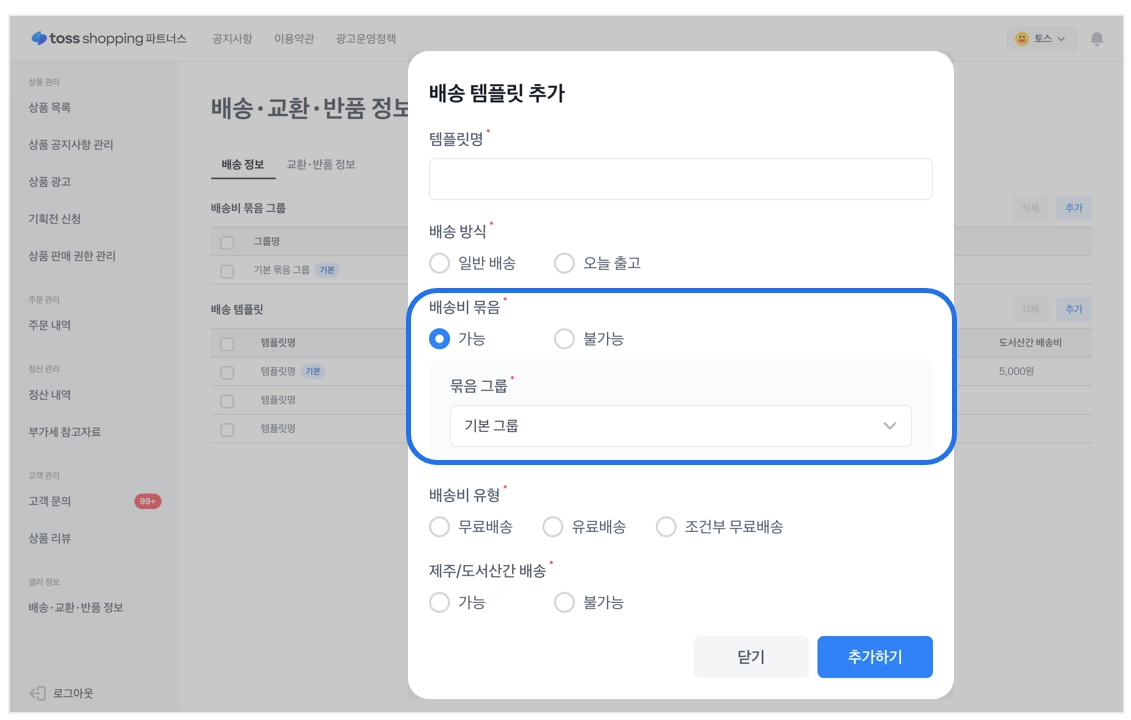
Task: Open the 토스 account dropdown
Action: 1041,39
